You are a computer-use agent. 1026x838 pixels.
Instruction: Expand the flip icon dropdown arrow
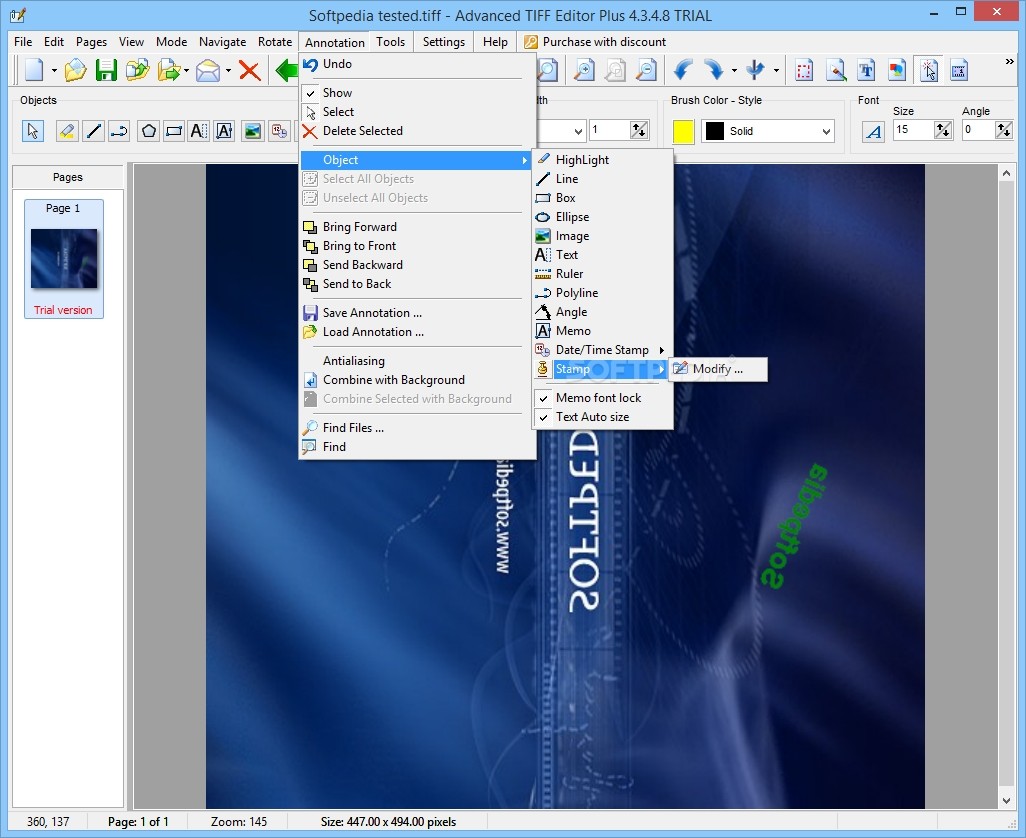click(x=776, y=70)
